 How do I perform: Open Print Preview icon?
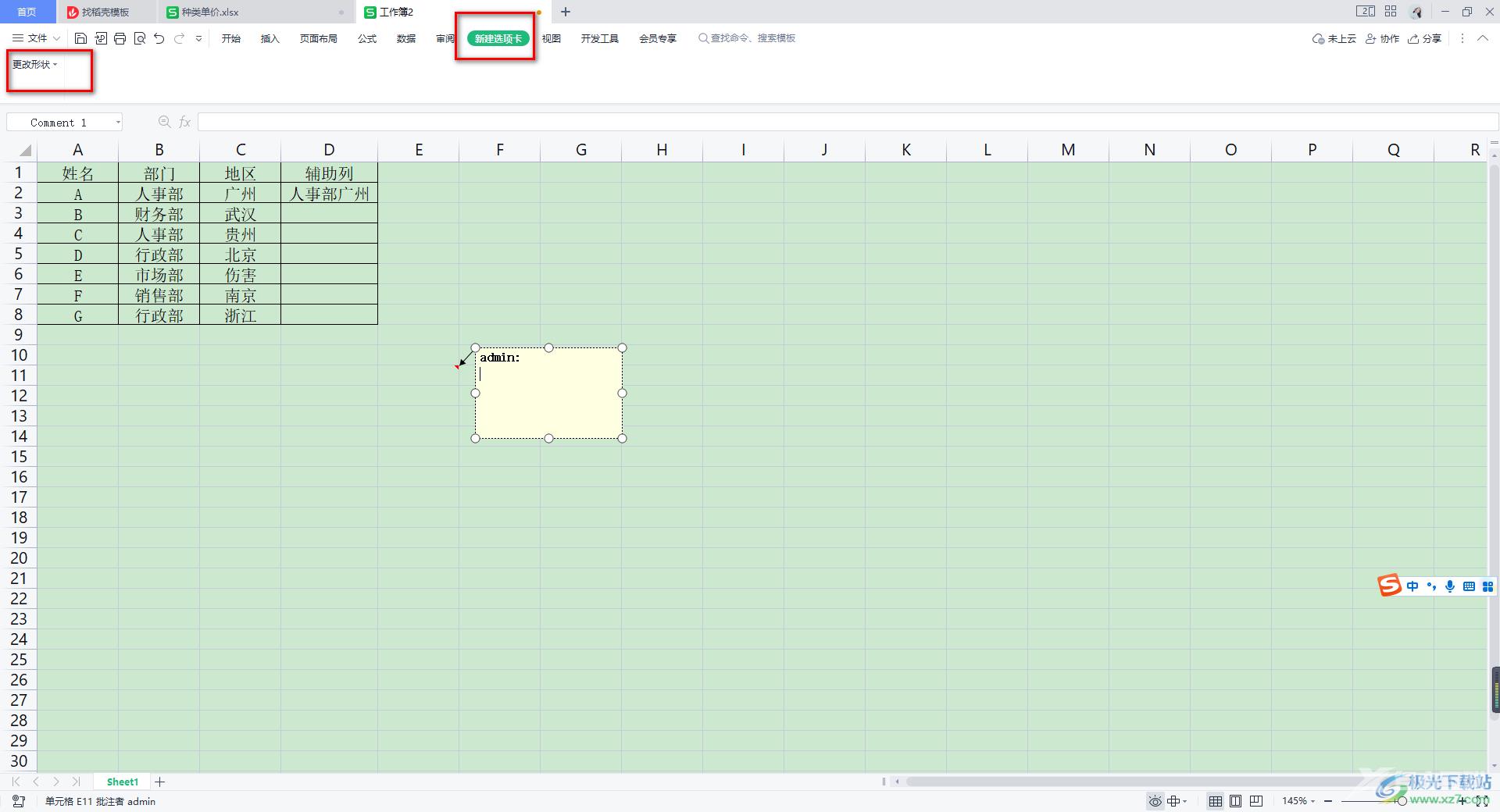tap(140, 38)
